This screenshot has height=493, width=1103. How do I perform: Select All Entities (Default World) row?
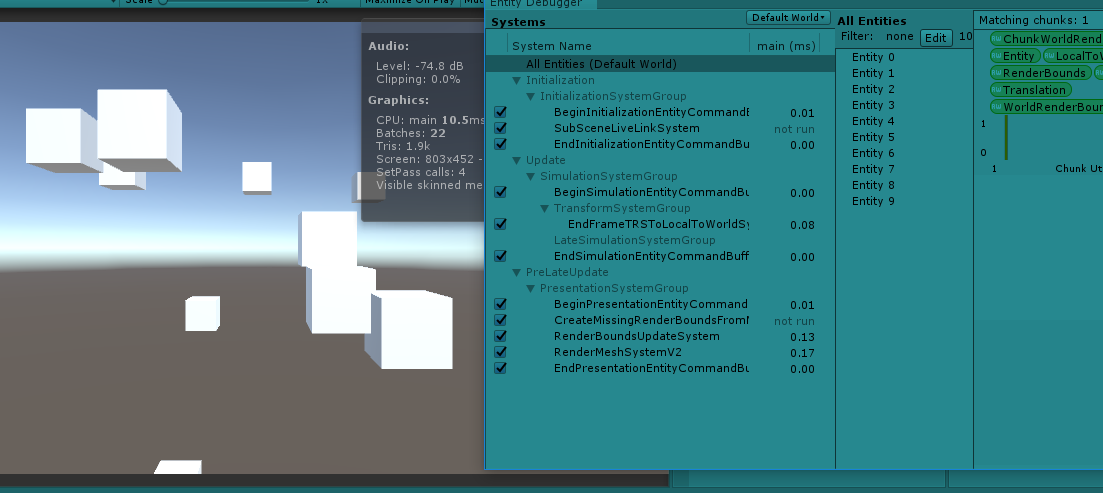(660, 64)
